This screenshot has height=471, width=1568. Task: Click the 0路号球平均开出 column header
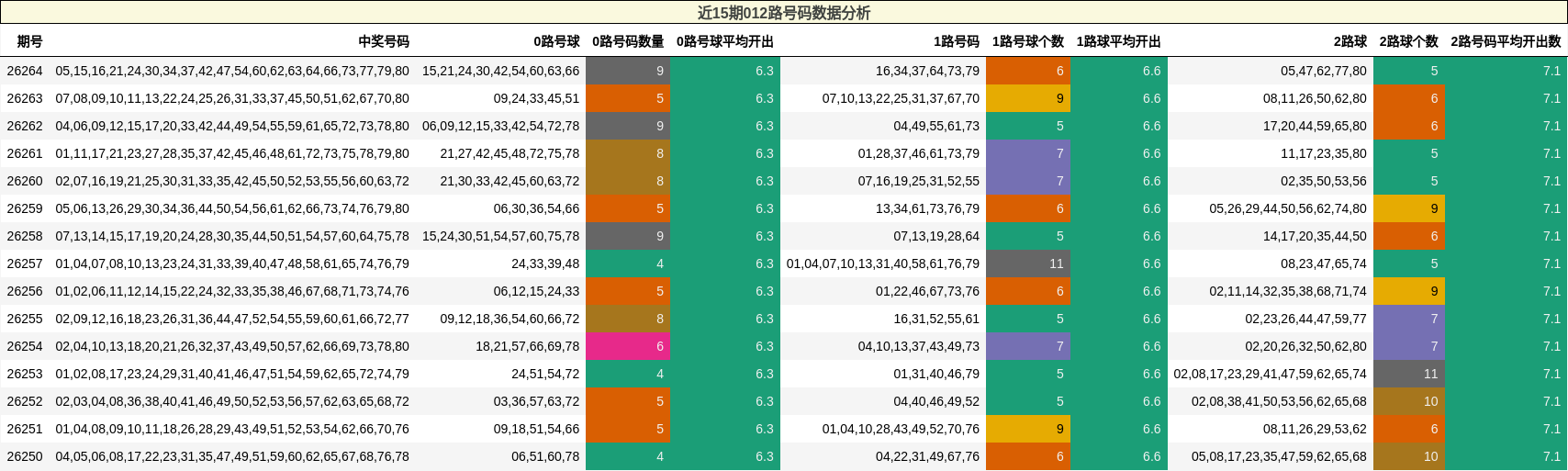pos(725,41)
